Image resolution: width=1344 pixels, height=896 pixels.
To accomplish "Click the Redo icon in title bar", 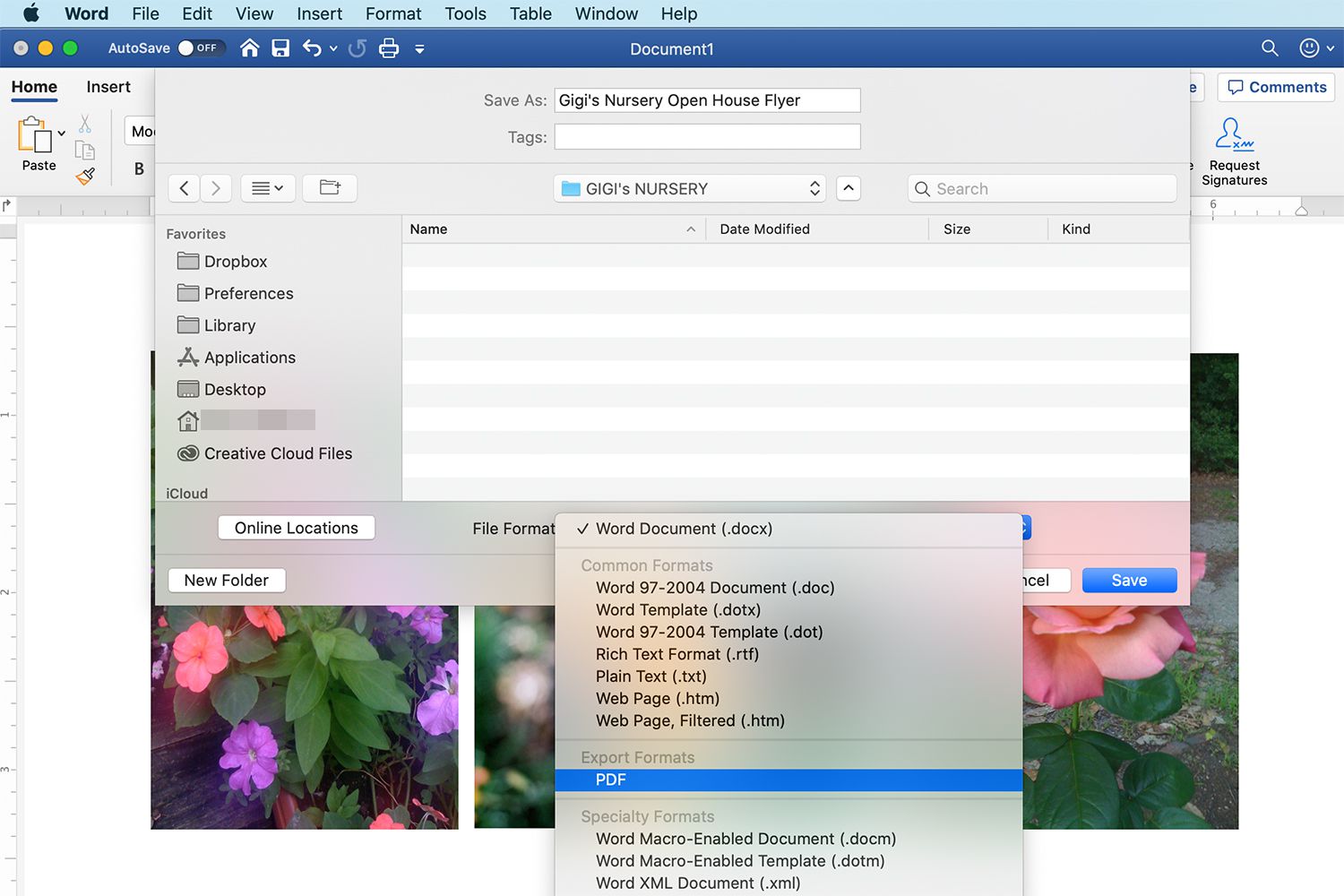I will [x=357, y=48].
